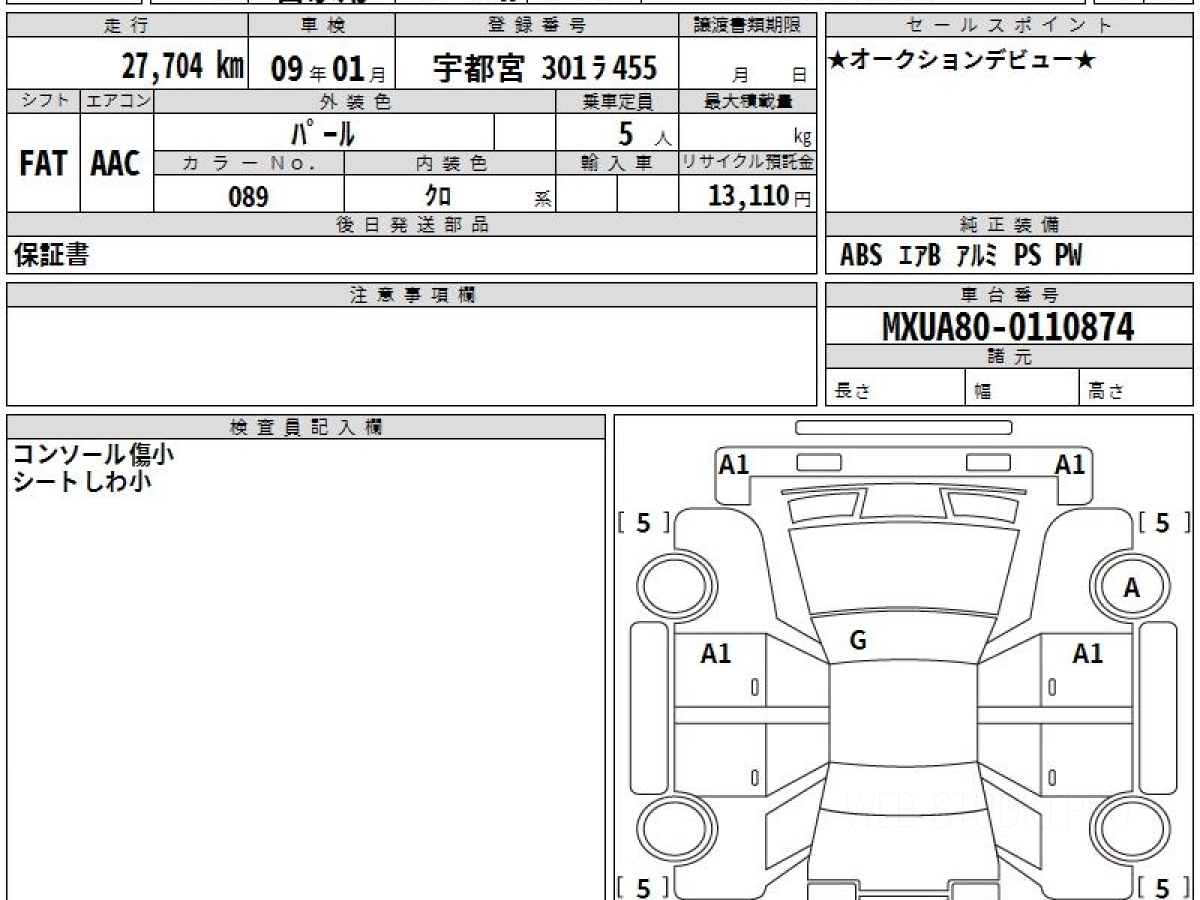Click the A1 mark on the left front door

[x=715, y=654]
